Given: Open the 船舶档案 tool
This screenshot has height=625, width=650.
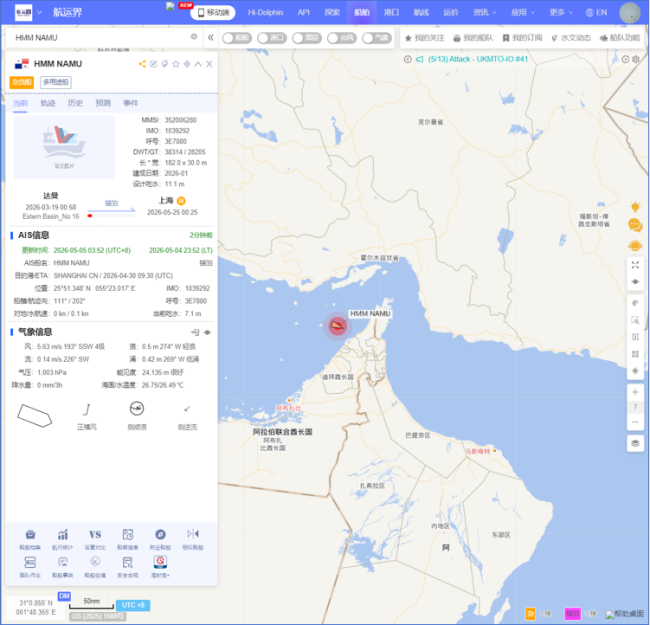Looking at the screenshot, I should 30,539.
